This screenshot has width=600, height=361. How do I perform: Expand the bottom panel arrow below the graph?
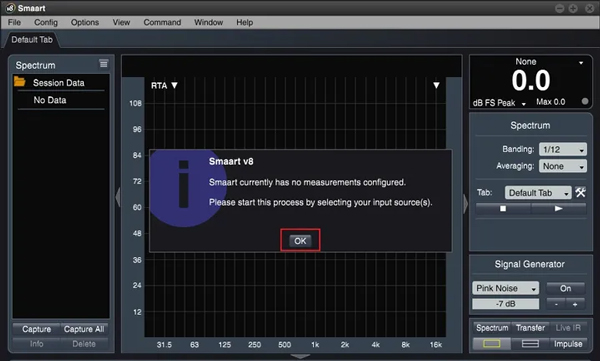pos(300,356)
